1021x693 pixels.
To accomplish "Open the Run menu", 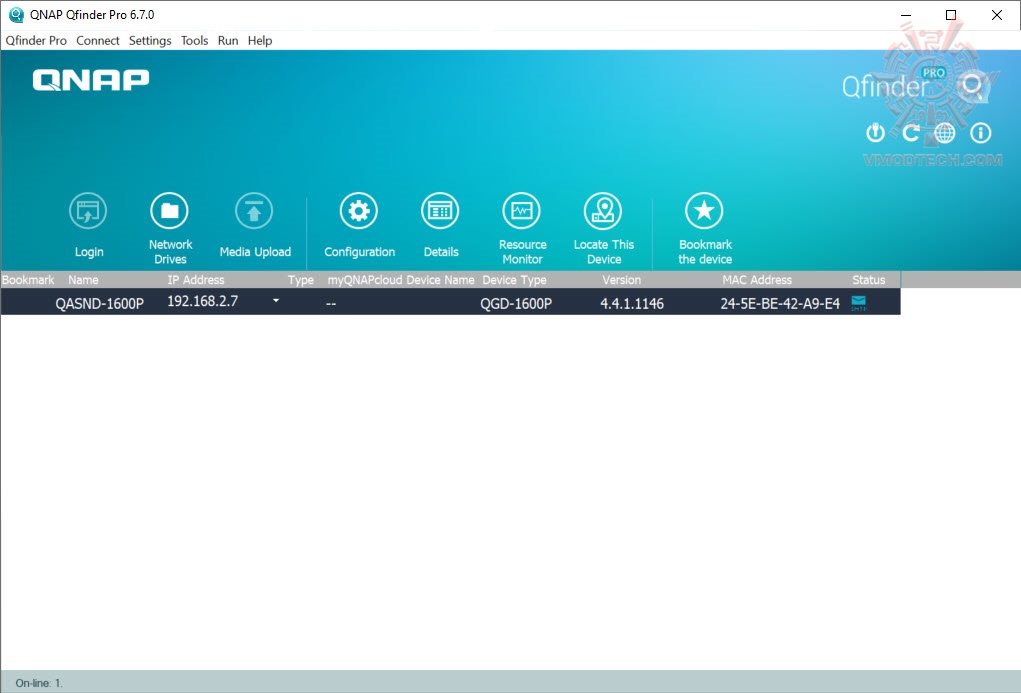I will pyautogui.click(x=228, y=40).
